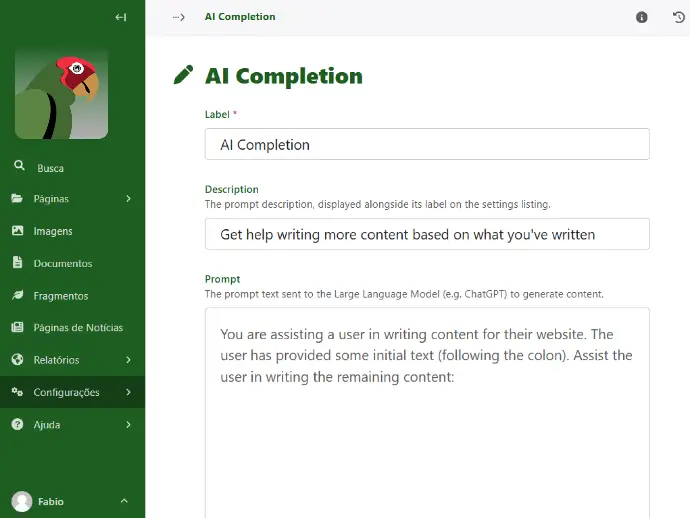Open the Fabio account menu

pyautogui.click(x=73, y=501)
